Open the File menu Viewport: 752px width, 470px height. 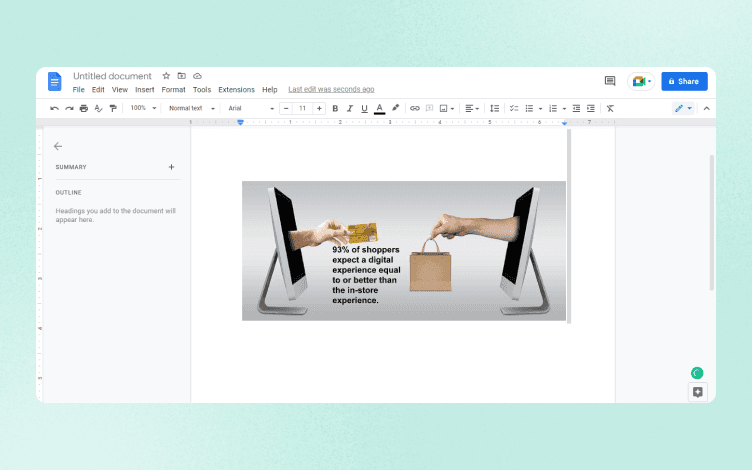tap(79, 90)
